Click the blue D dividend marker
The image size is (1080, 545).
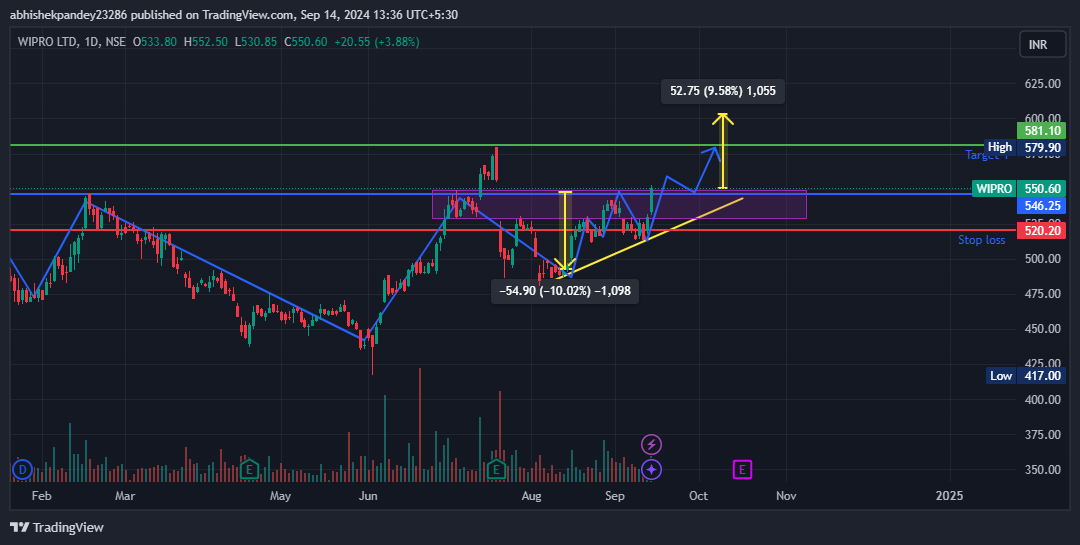tap(22, 470)
